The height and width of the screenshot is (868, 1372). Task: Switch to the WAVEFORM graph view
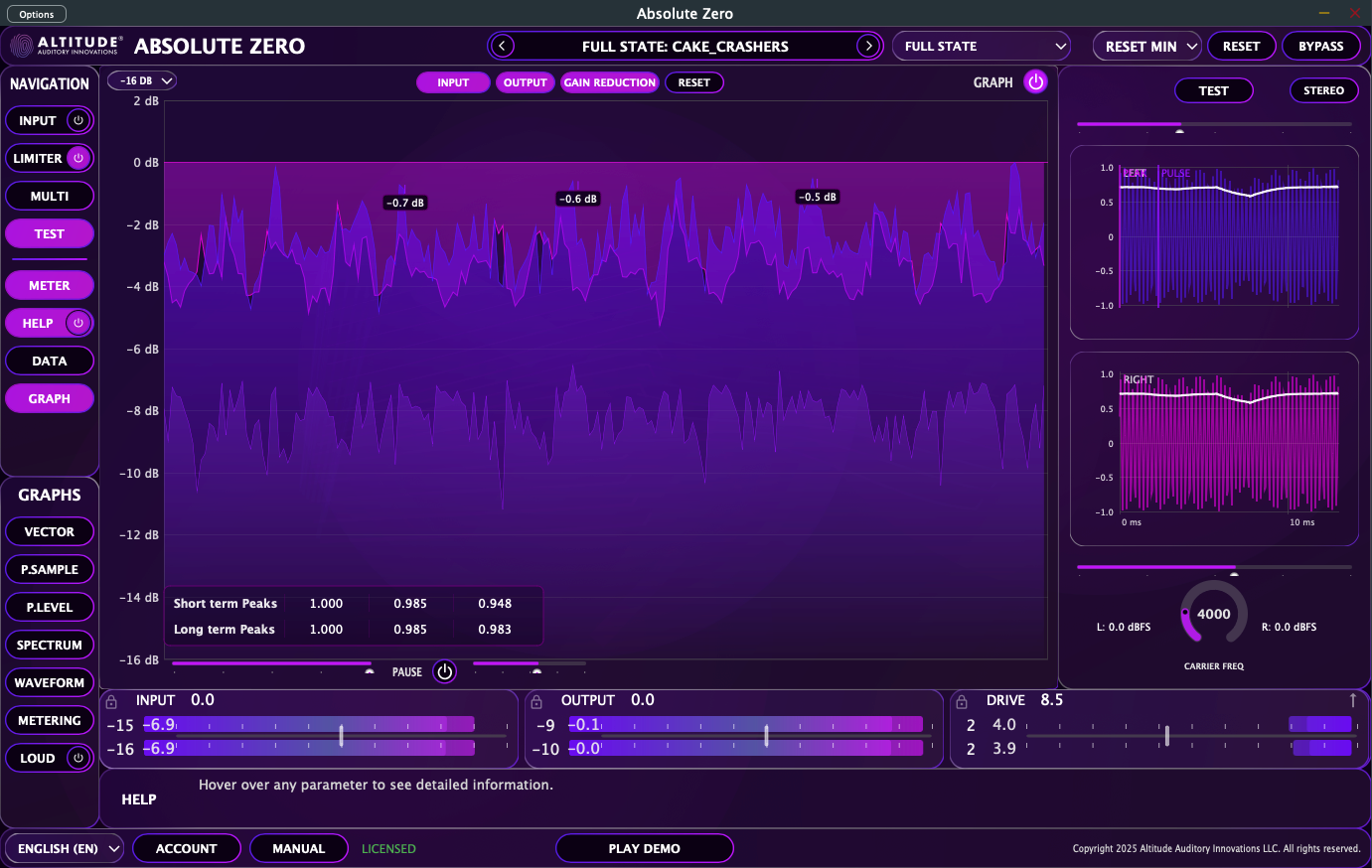point(50,682)
